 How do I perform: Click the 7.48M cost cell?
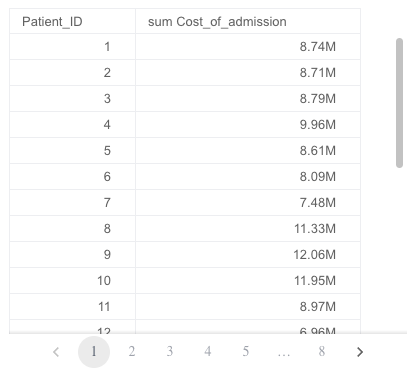click(248, 203)
